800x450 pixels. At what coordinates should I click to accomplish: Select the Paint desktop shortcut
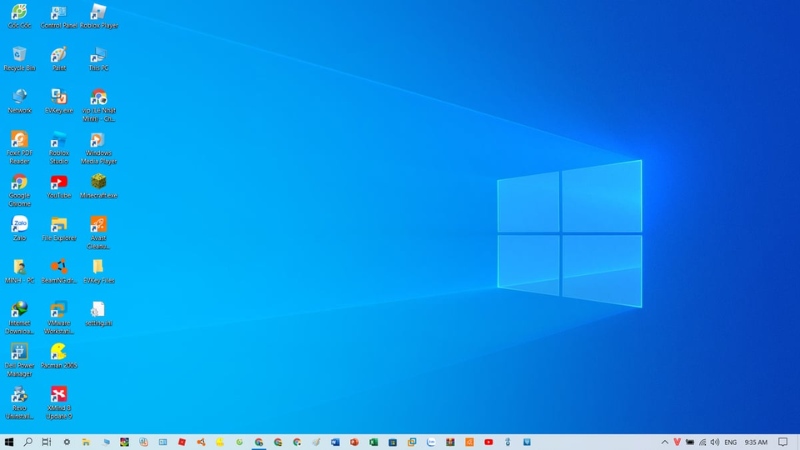[59, 56]
